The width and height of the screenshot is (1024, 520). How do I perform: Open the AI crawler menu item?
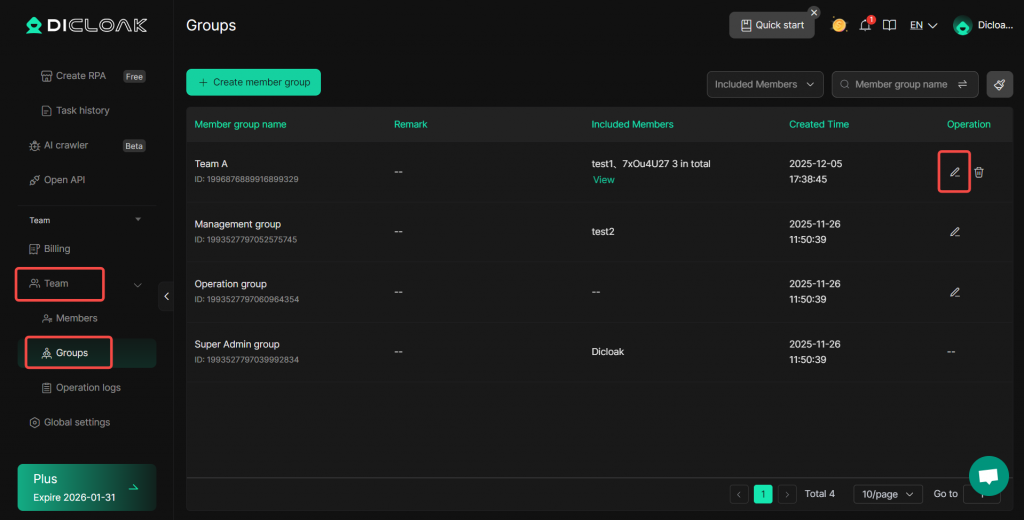tap(66, 145)
